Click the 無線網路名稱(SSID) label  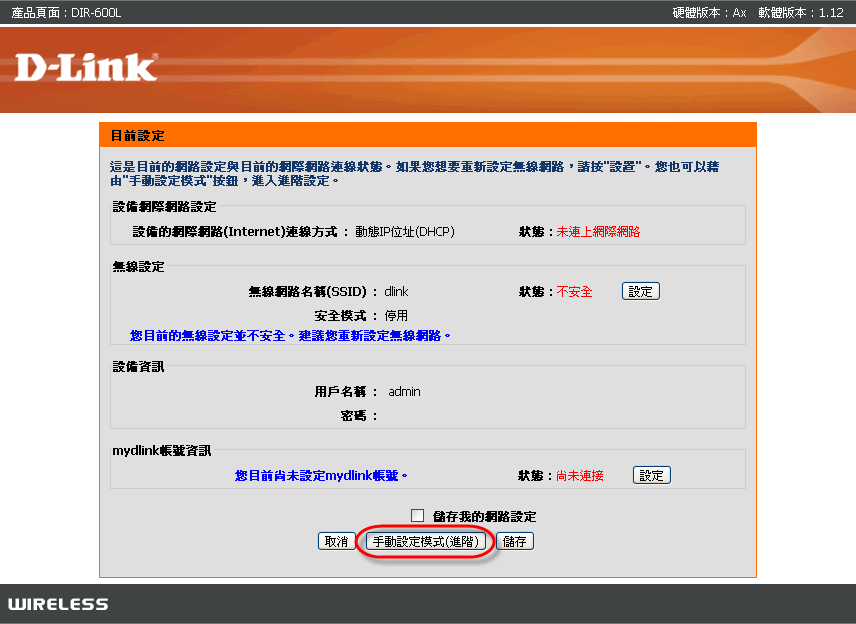point(313,292)
